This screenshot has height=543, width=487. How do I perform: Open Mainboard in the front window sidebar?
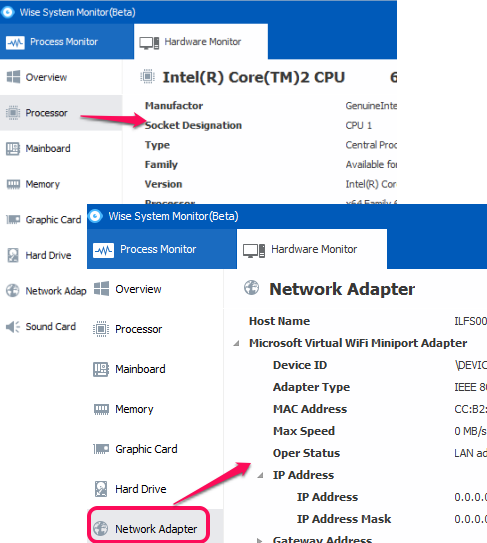tap(155, 369)
